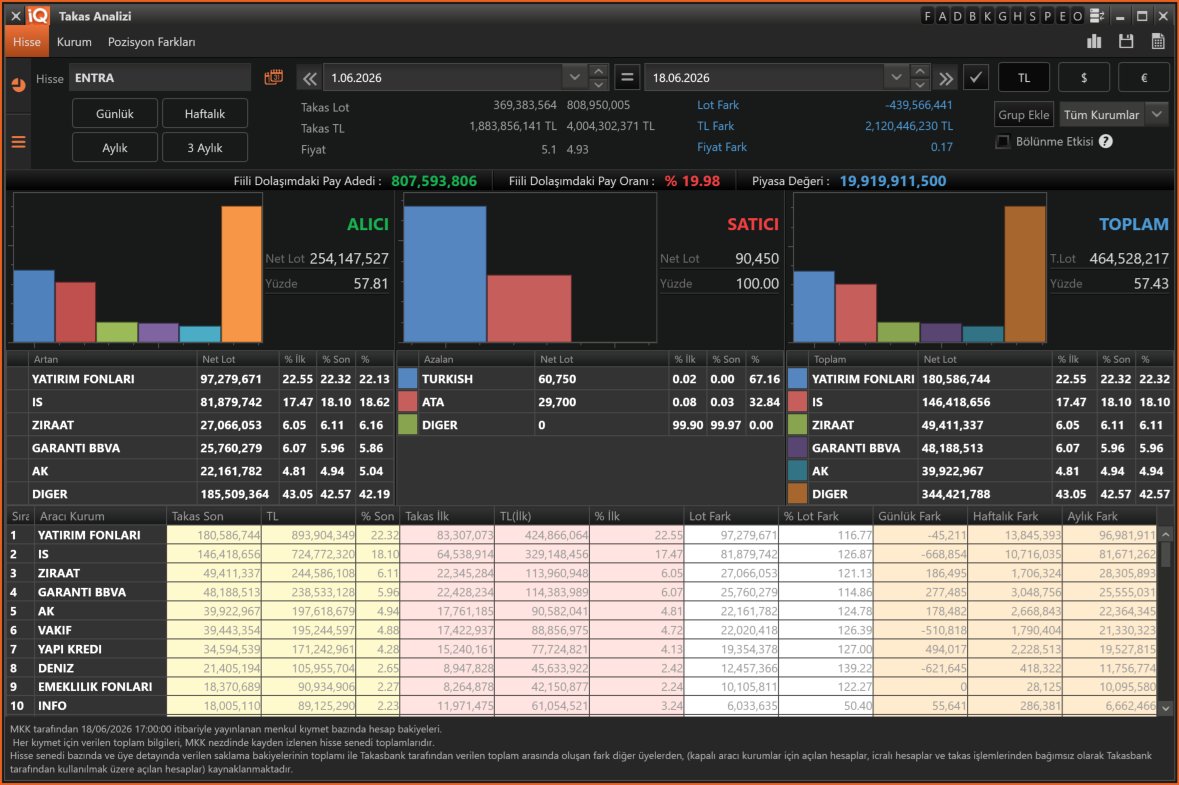Switch to the Hisse tab
The height and width of the screenshot is (785, 1179).
tap(26, 42)
